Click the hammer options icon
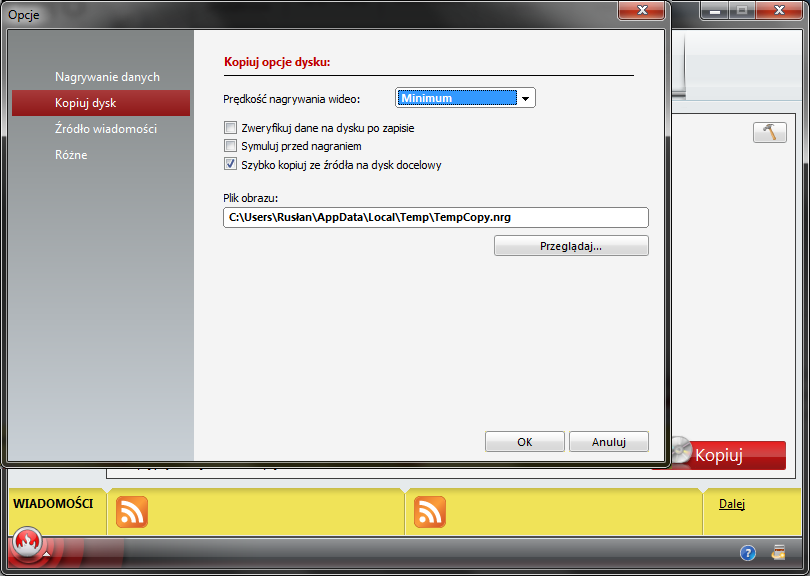This screenshot has height=576, width=810. pos(769,132)
